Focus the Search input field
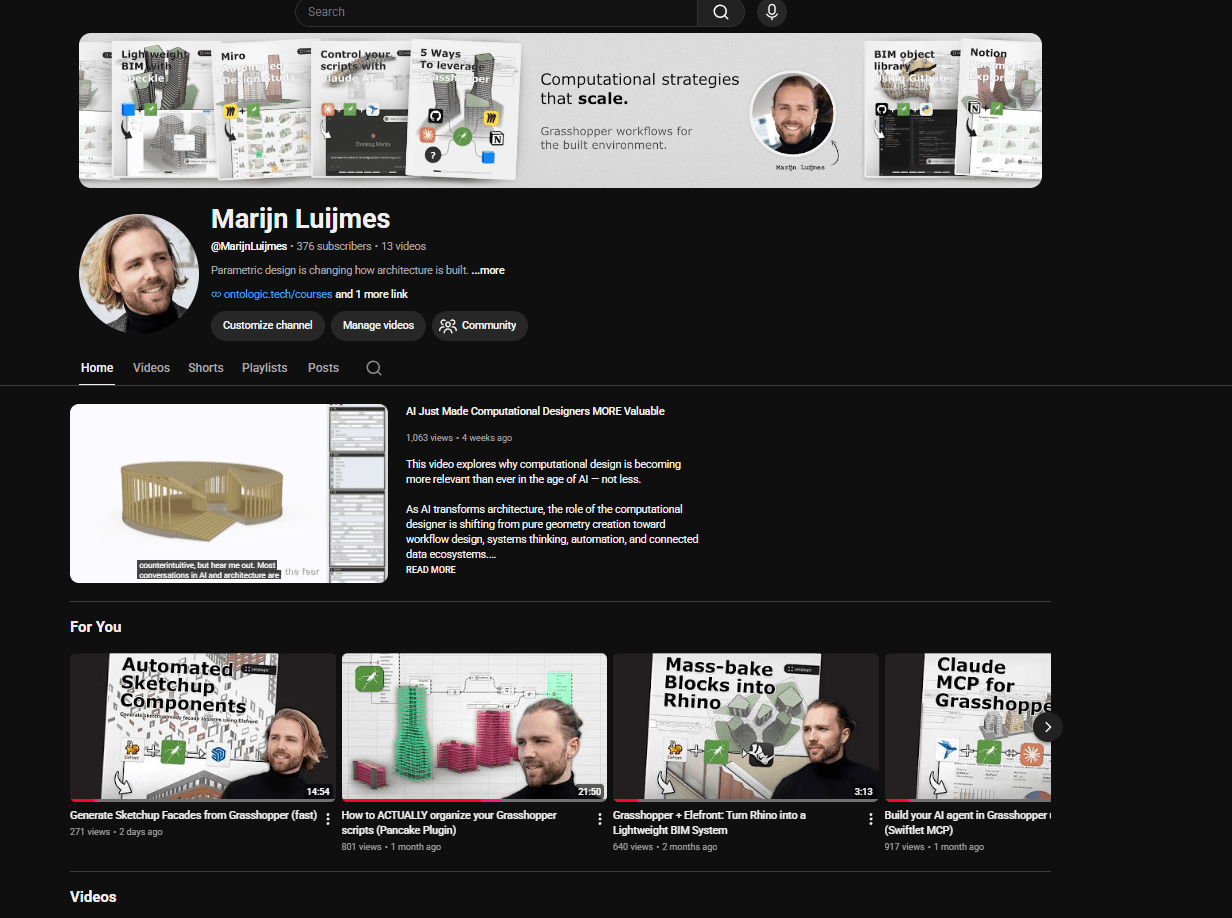1232x918 pixels. click(x=496, y=12)
